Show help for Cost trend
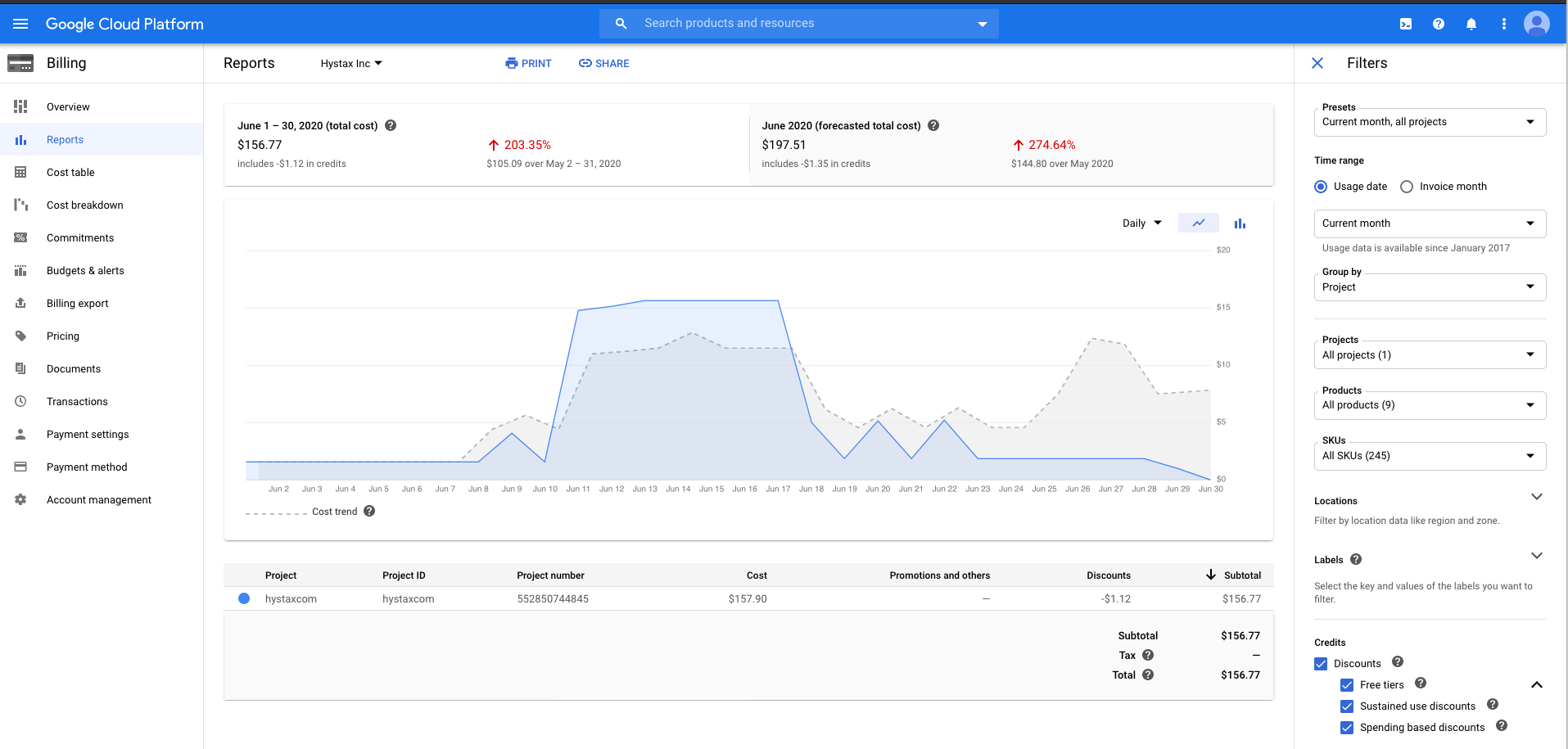Image resolution: width=1568 pixels, height=749 pixels. coord(369,511)
